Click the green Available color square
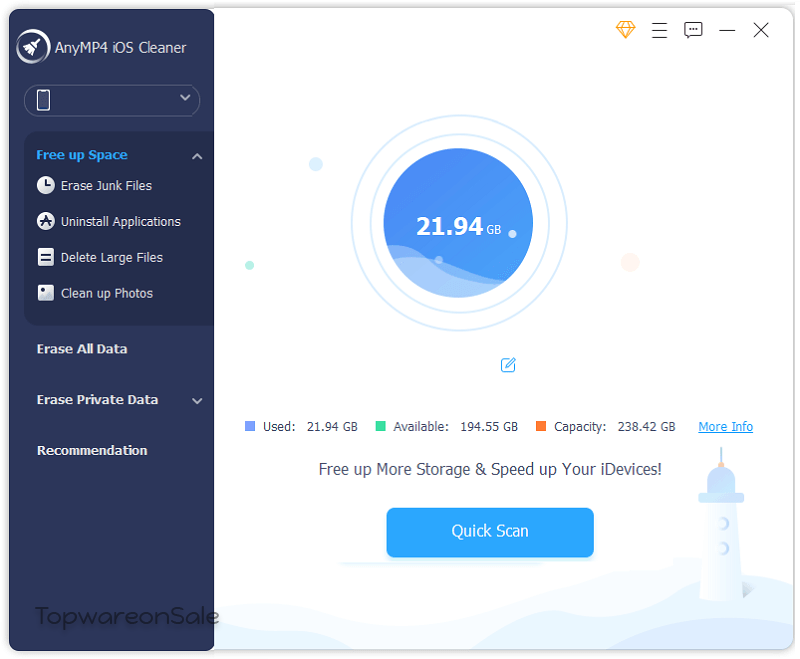The width and height of the screenshot is (800, 659). (380, 426)
